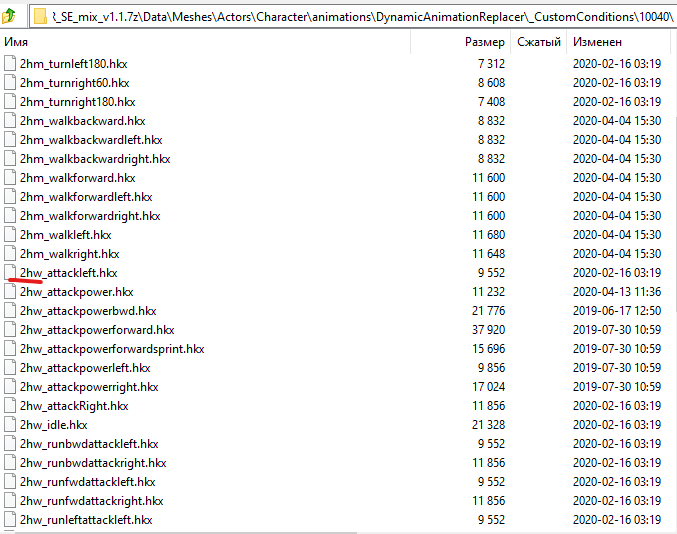
Task: Click size value 11 648
Action: 488,254
